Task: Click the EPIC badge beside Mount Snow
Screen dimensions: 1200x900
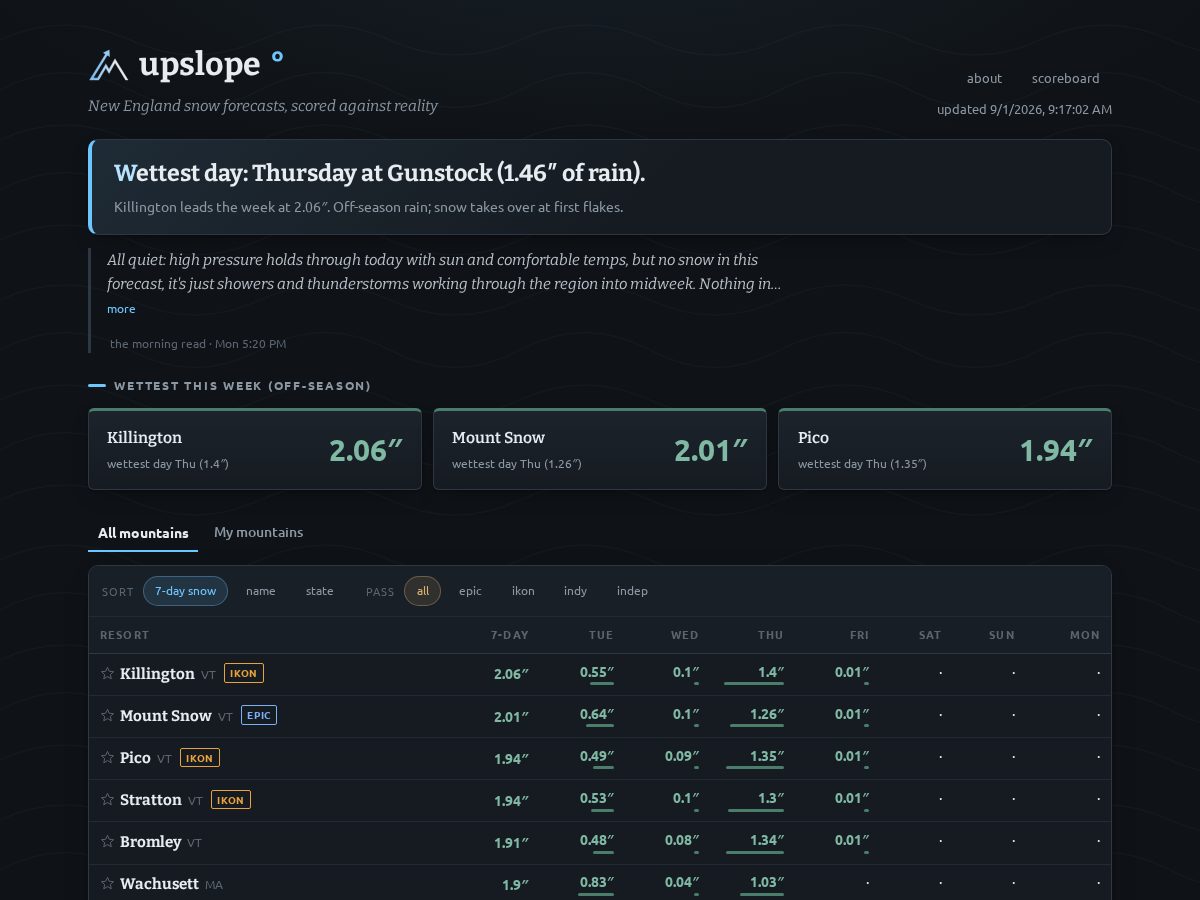Action: [x=259, y=716]
